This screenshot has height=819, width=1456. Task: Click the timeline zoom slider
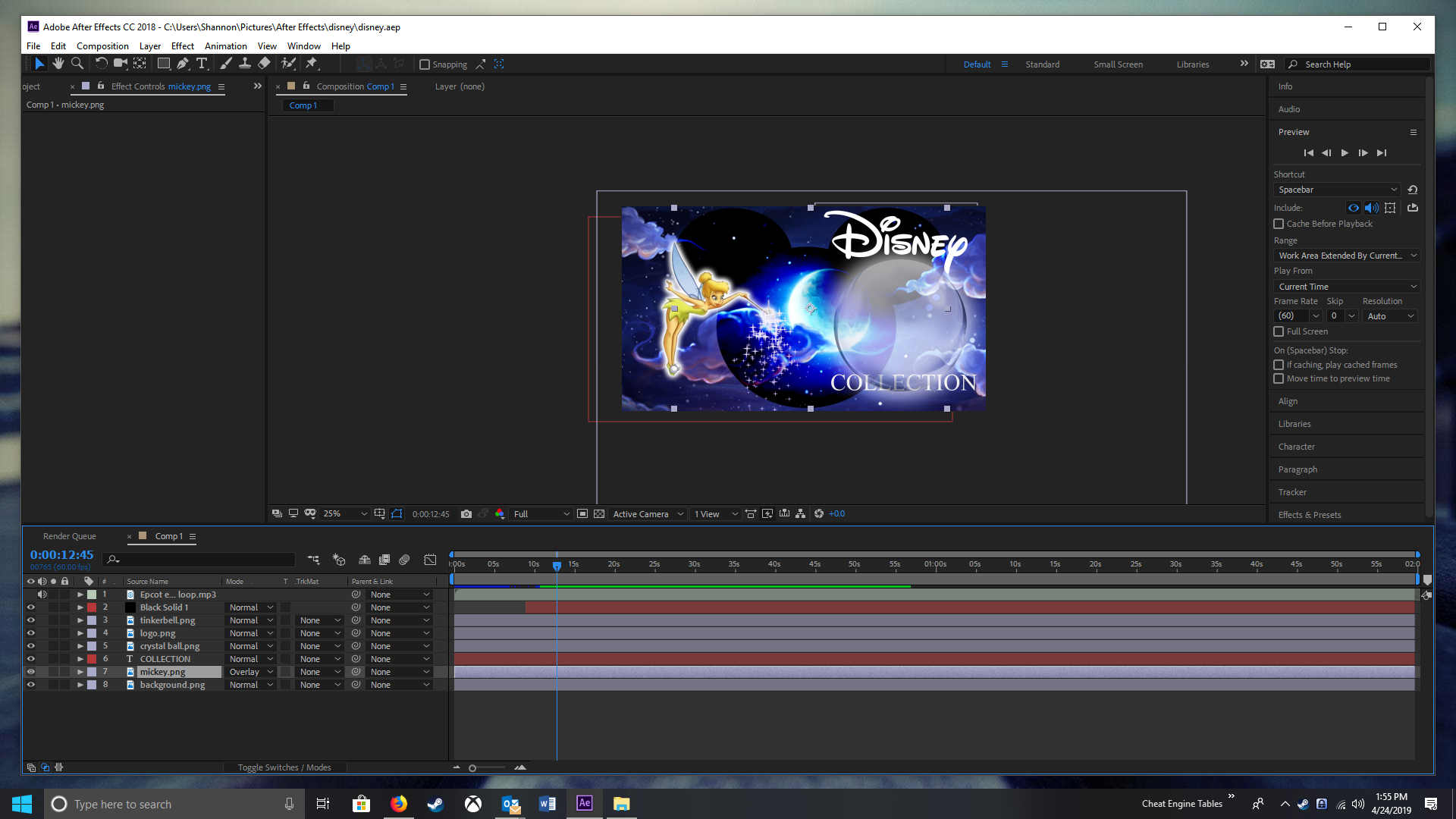point(472,768)
